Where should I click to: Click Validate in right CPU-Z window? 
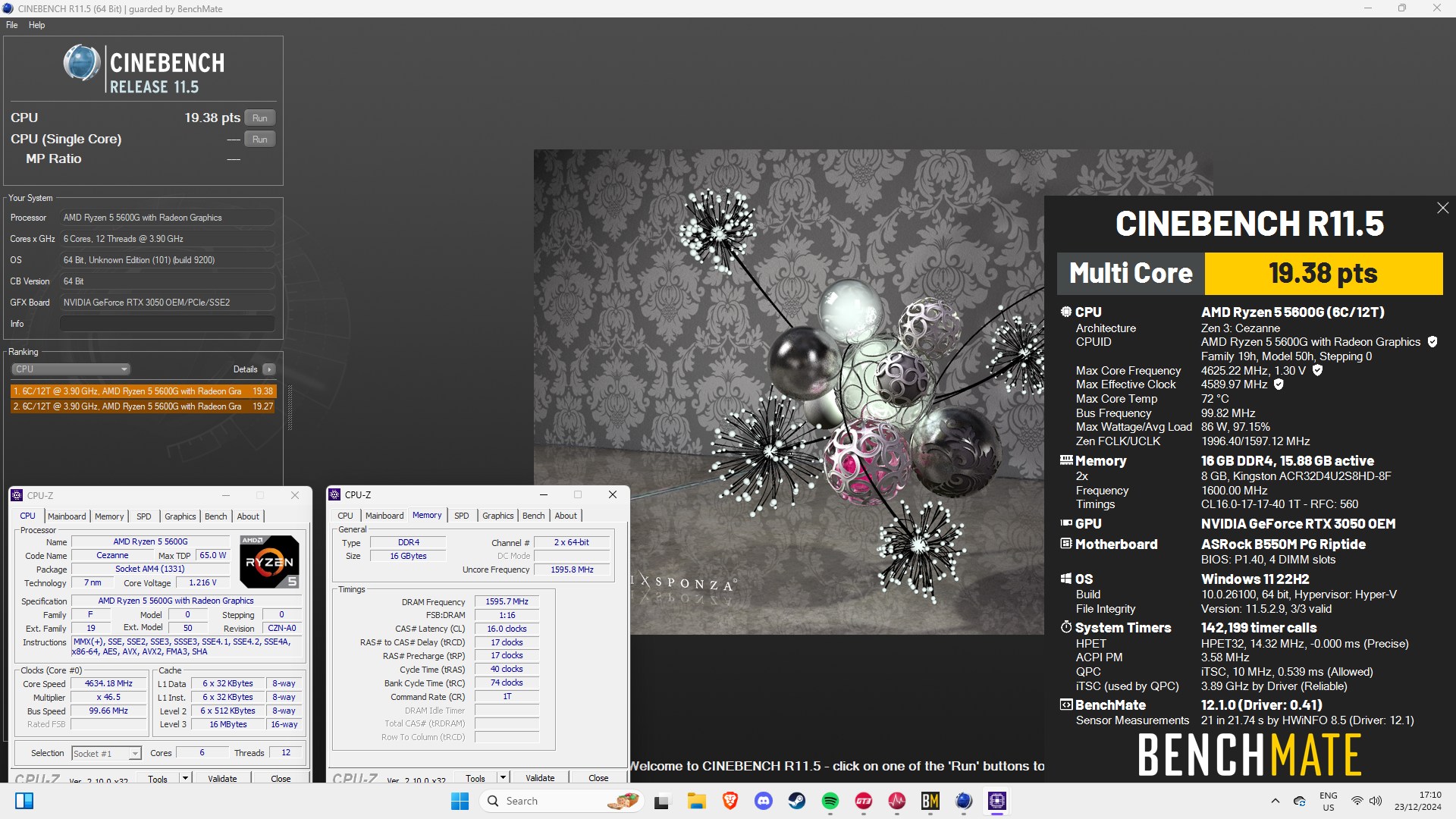(x=540, y=778)
